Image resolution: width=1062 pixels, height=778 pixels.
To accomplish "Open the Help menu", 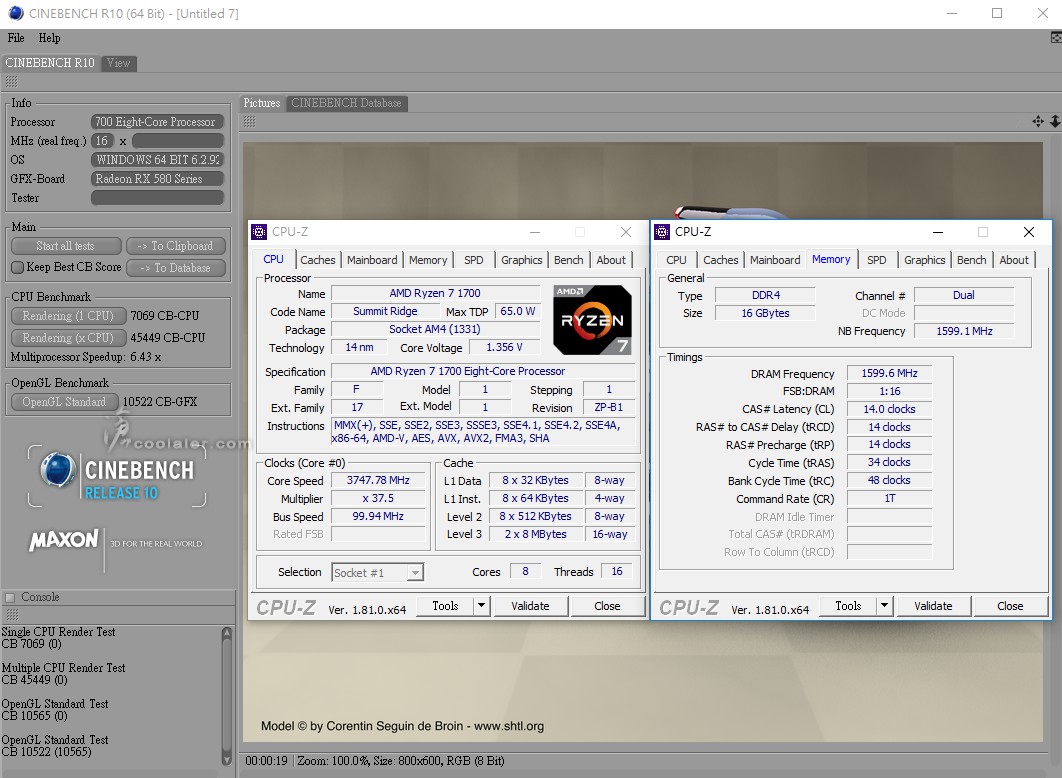I will [49, 38].
